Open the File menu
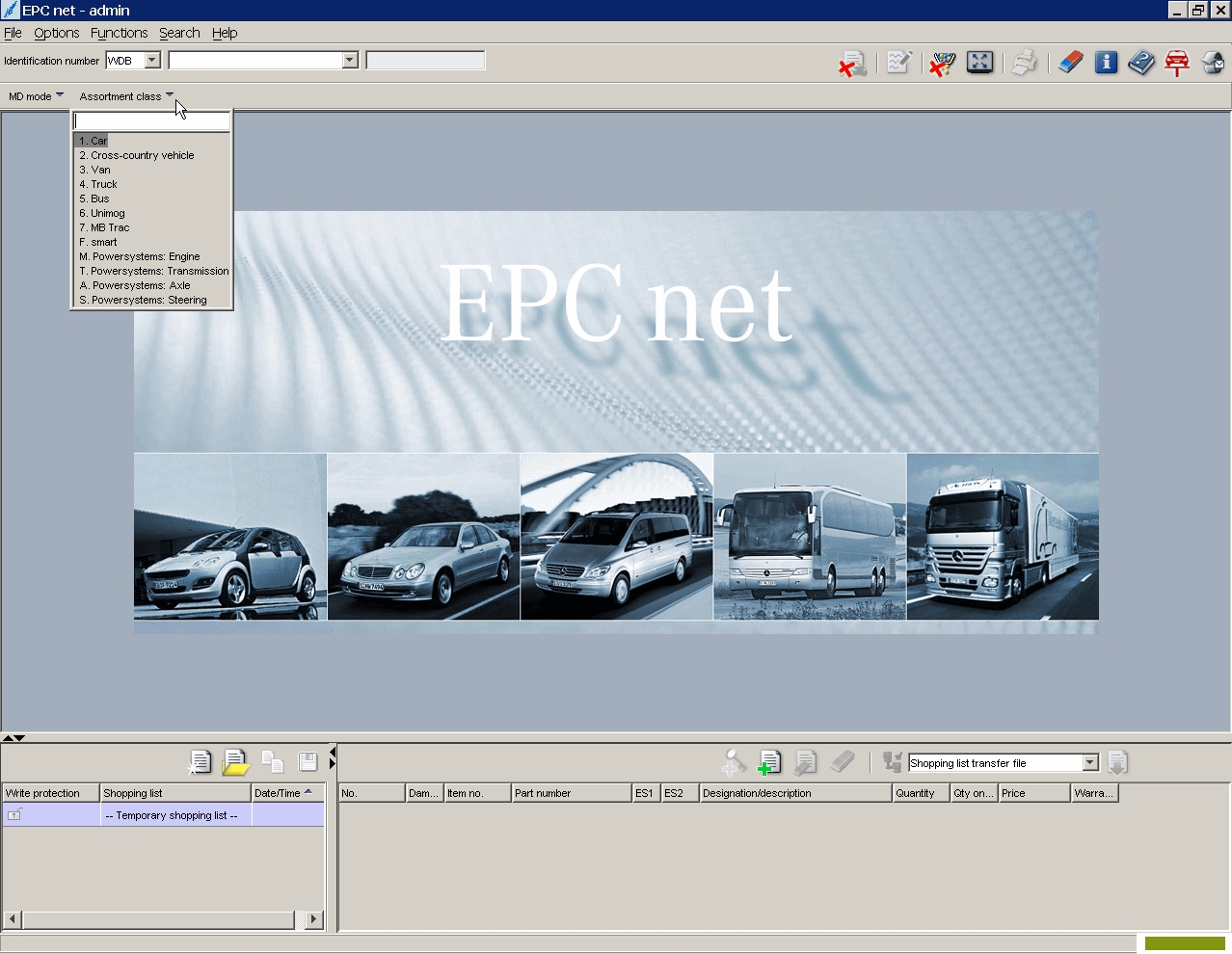This screenshot has width=1232, height=954. pos(13,33)
